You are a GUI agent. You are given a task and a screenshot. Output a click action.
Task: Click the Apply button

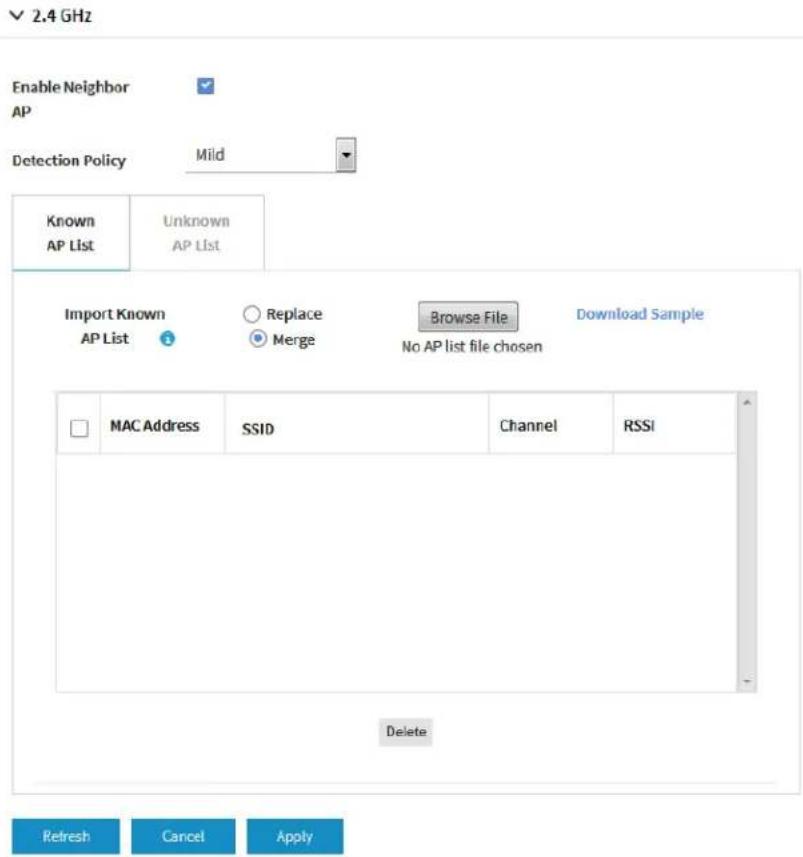295,836
